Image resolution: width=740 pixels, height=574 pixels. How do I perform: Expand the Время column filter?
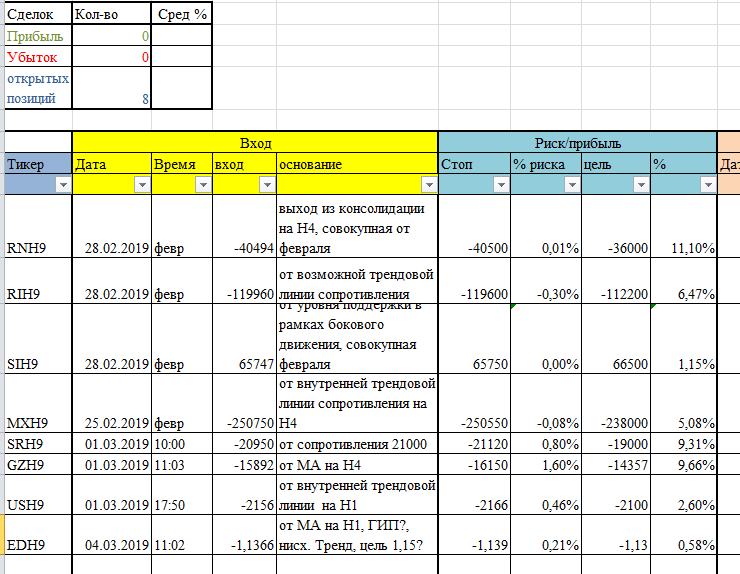tap(202, 185)
